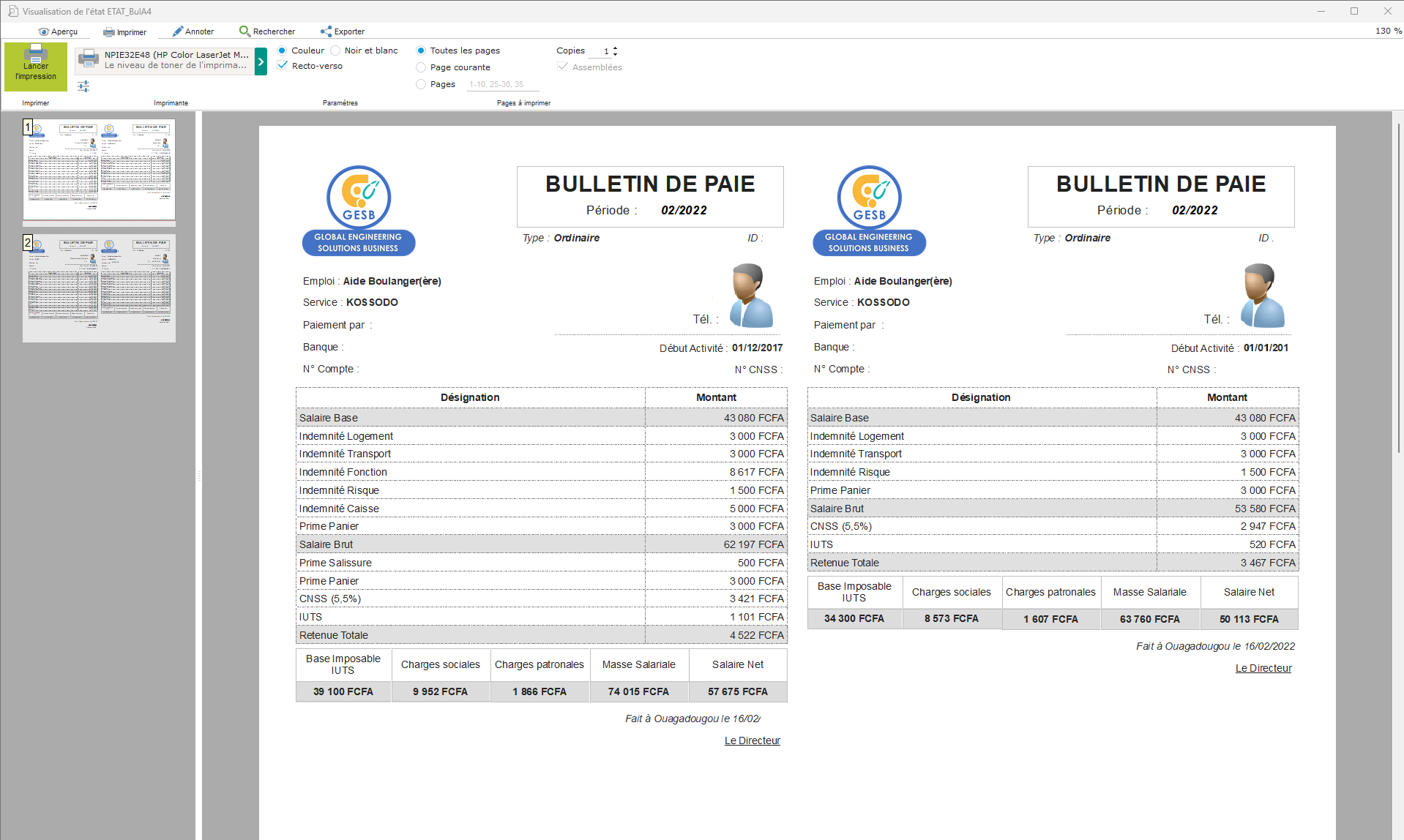Uncheck the Recto-verso option

tap(283, 65)
